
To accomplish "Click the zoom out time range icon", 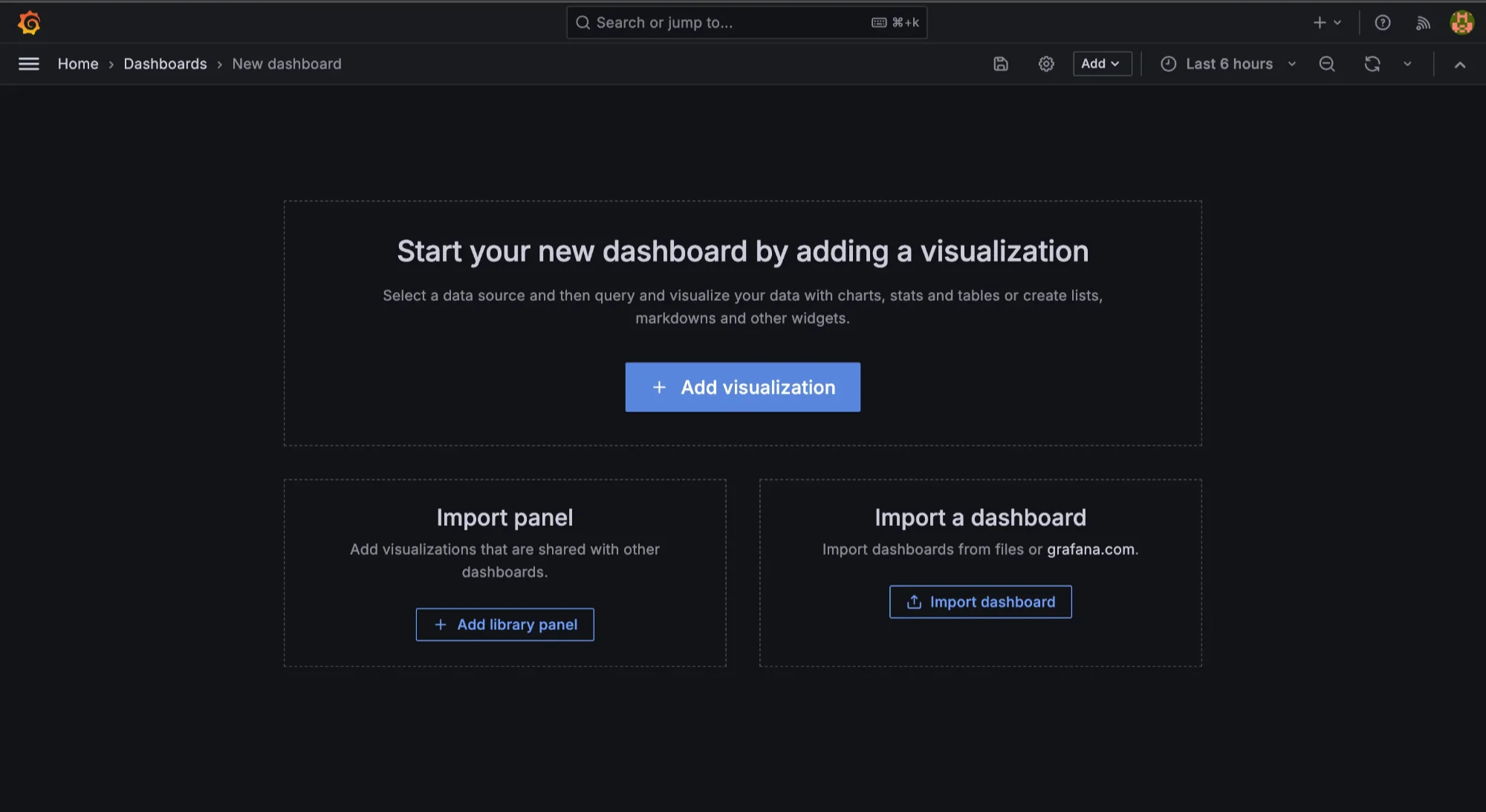I will pyautogui.click(x=1327, y=64).
